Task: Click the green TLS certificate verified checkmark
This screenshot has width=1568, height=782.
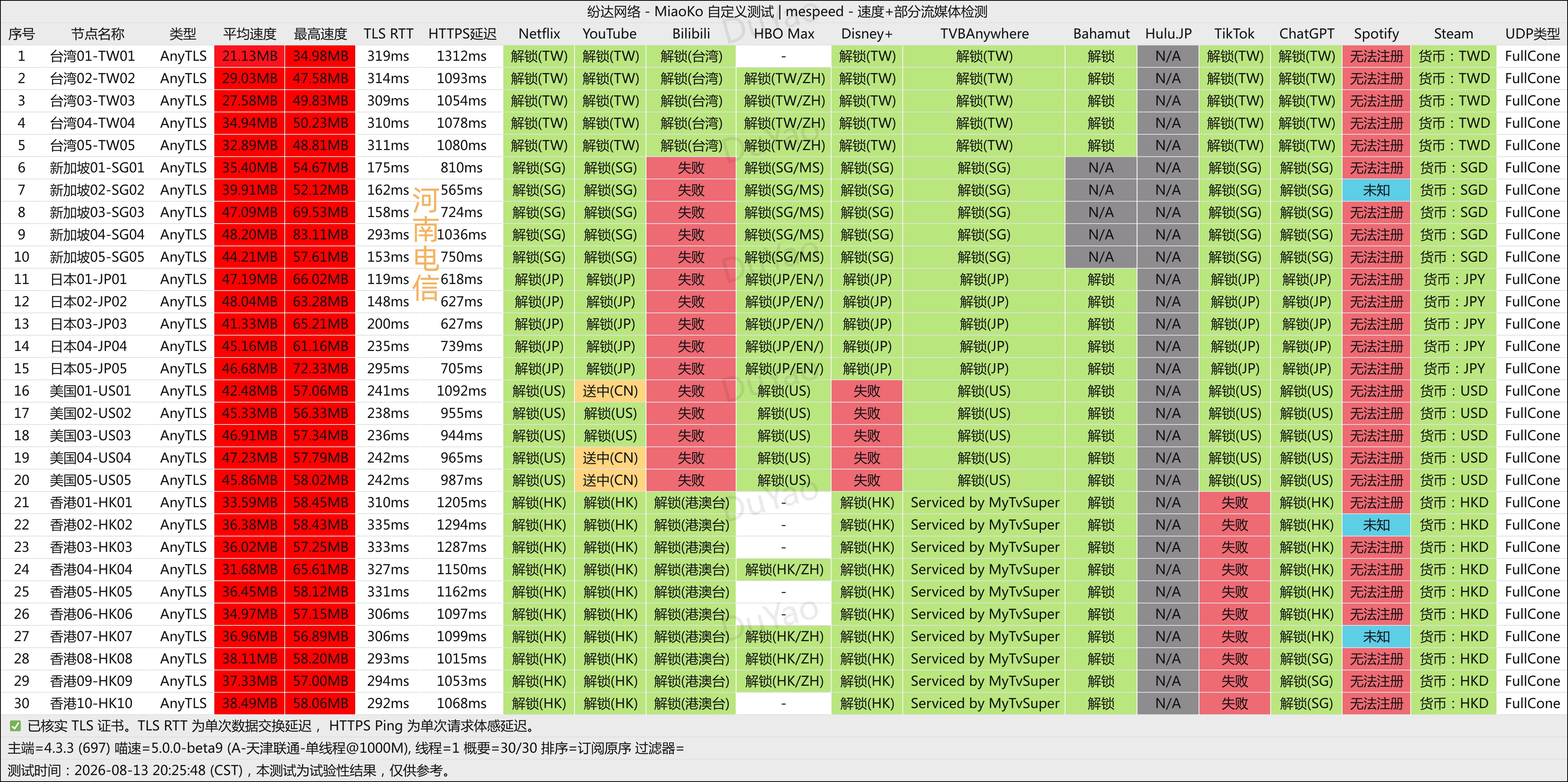Action: pos(15,725)
